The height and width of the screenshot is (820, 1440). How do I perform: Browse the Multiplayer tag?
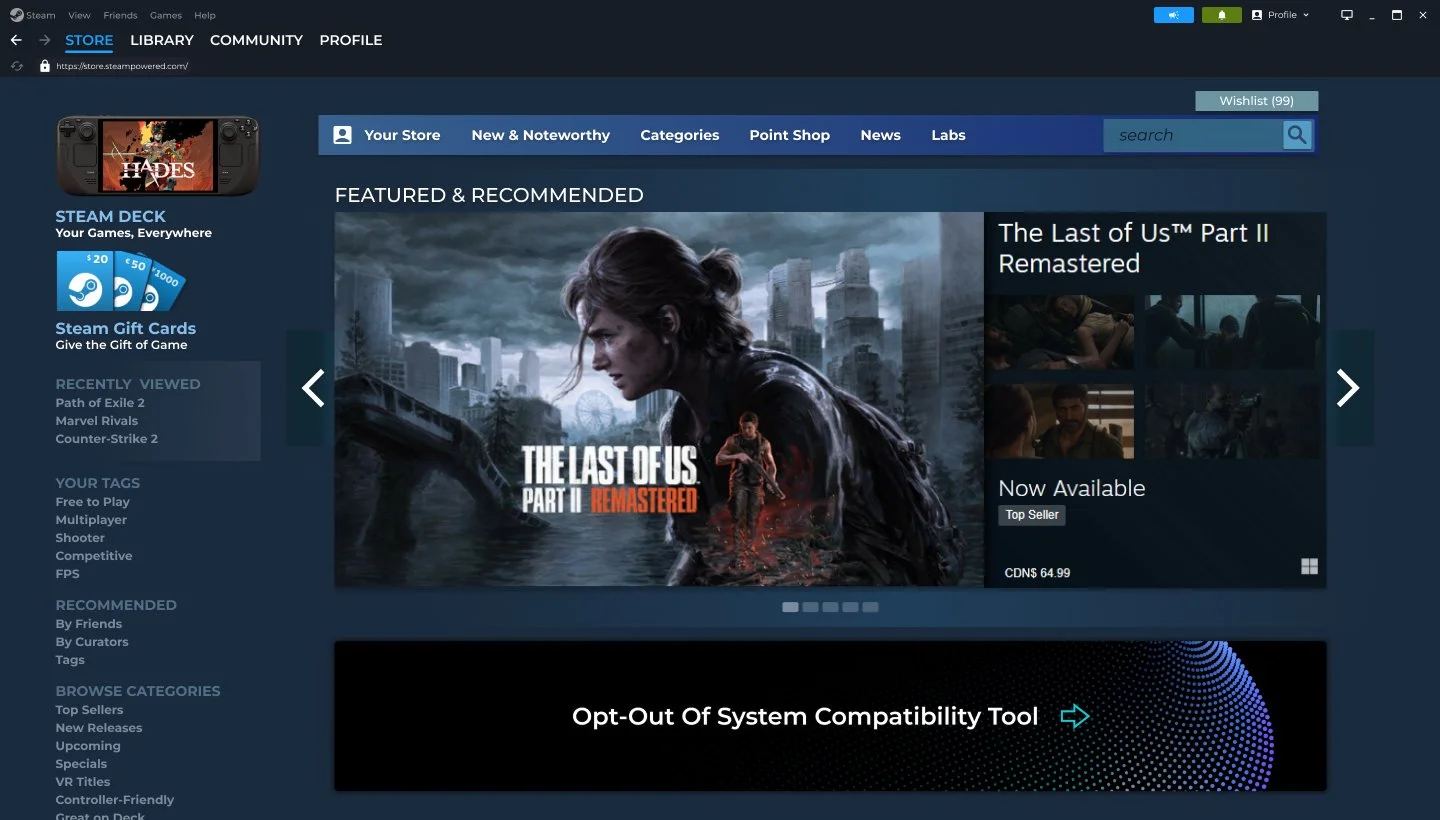click(x=91, y=520)
